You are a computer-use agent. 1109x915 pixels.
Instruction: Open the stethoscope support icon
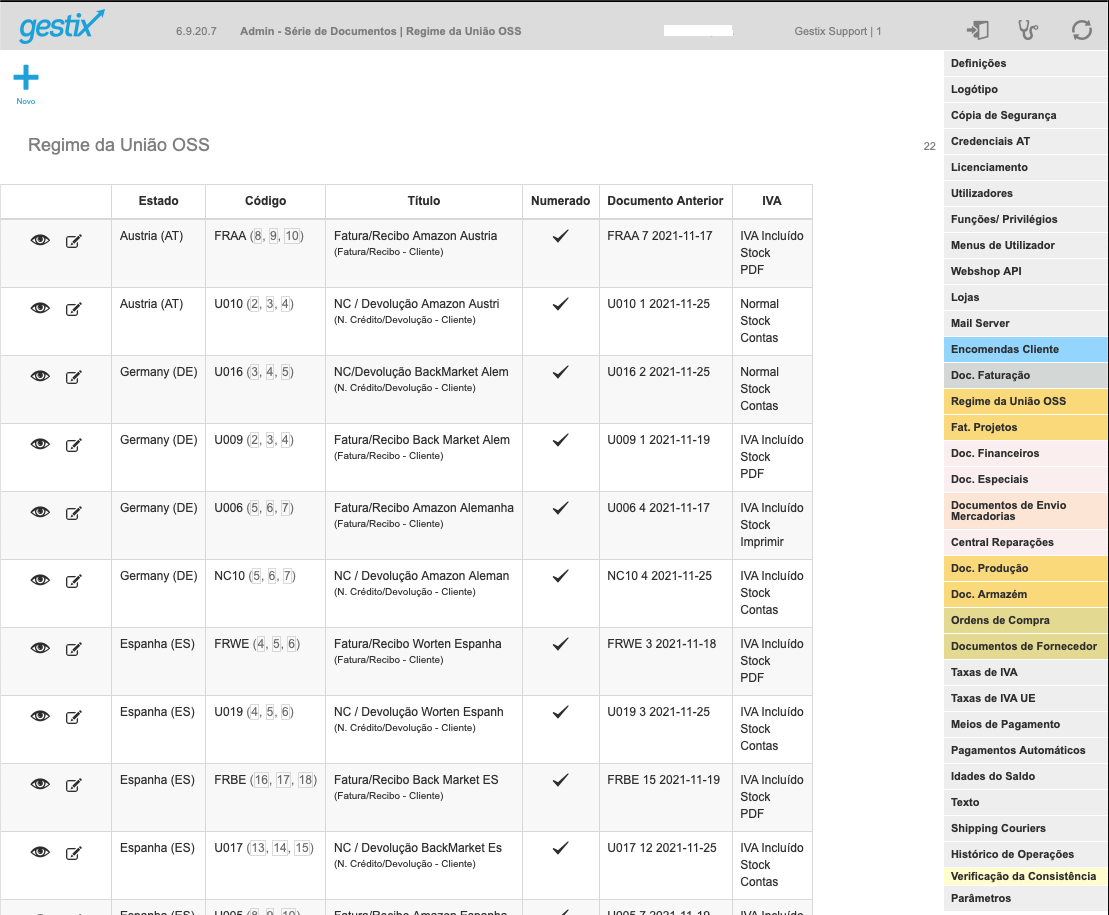click(1028, 30)
